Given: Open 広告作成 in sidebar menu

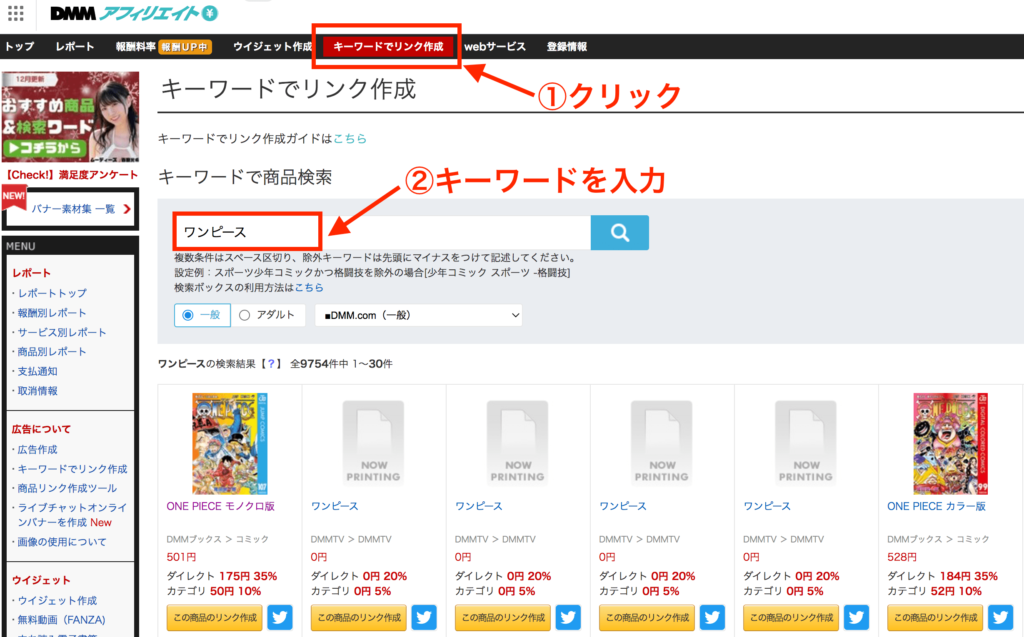Looking at the screenshot, I should (x=37, y=449).
